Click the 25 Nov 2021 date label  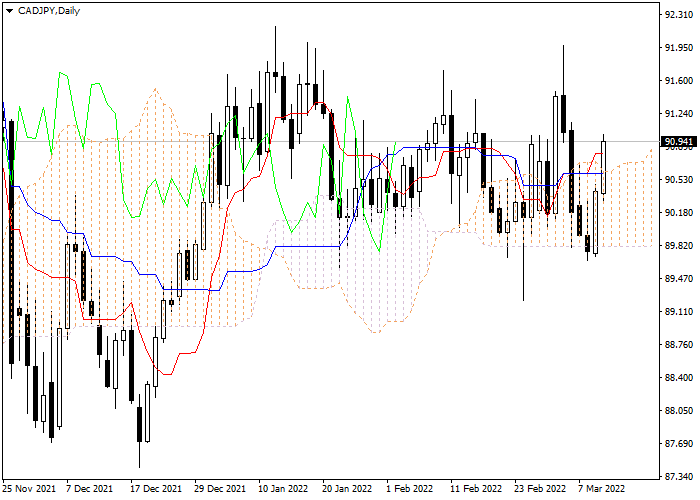29,488
